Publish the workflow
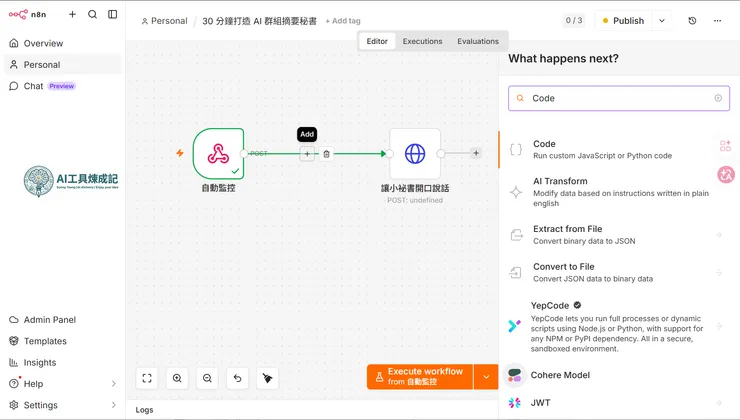Viewport: 740px width, 420px height. pyautogui.click(x=623, y=21)
